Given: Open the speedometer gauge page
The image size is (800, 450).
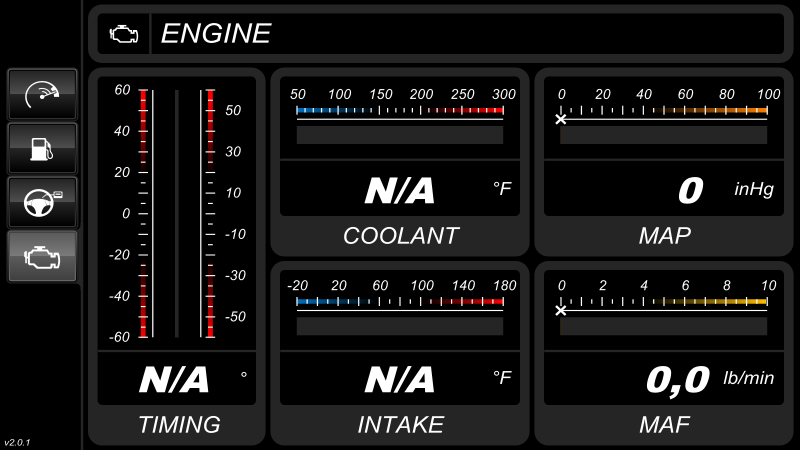Looking at the screenshot, I should pos(42,94).
